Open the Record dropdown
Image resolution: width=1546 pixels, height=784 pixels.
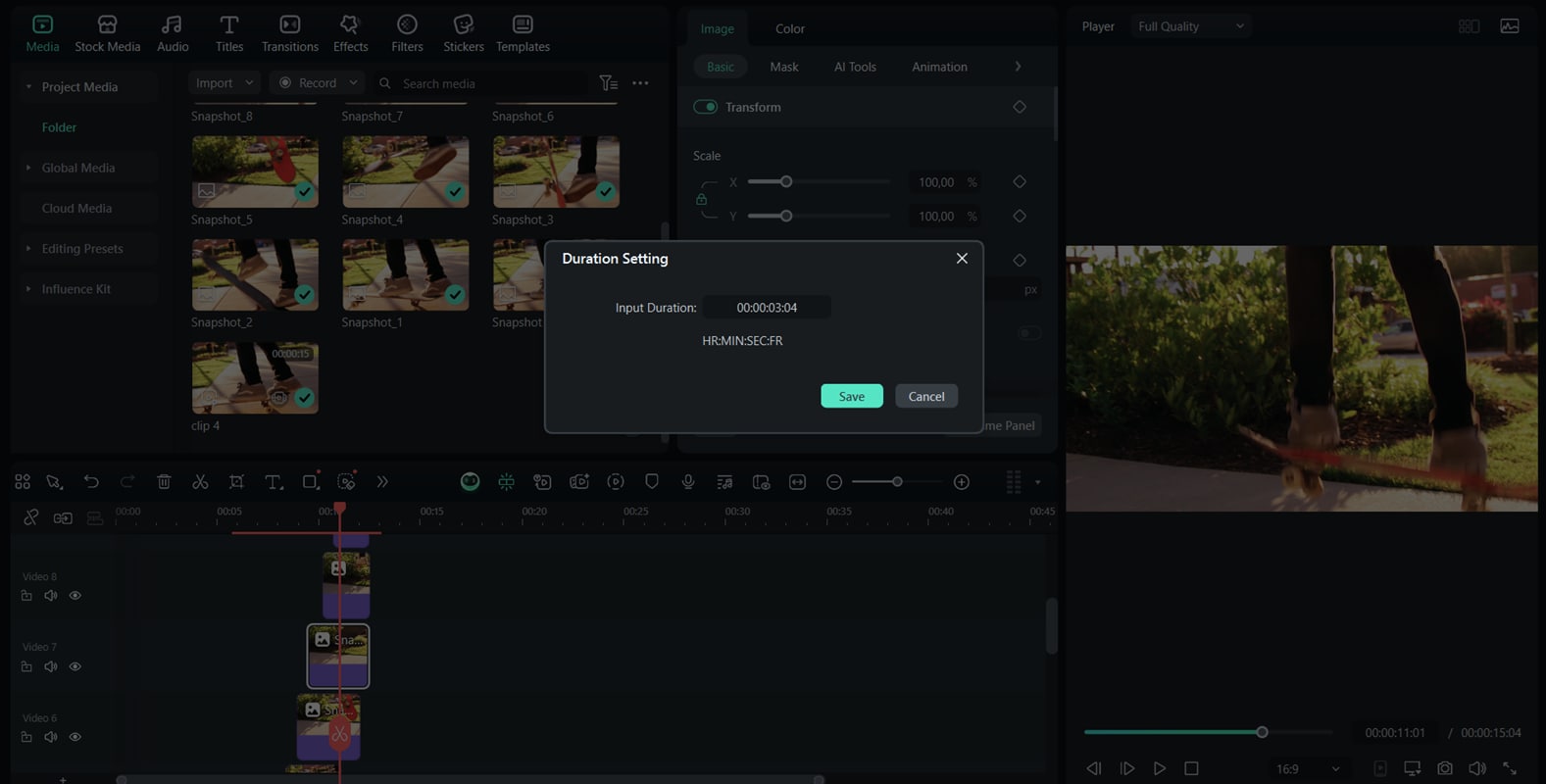317,83
